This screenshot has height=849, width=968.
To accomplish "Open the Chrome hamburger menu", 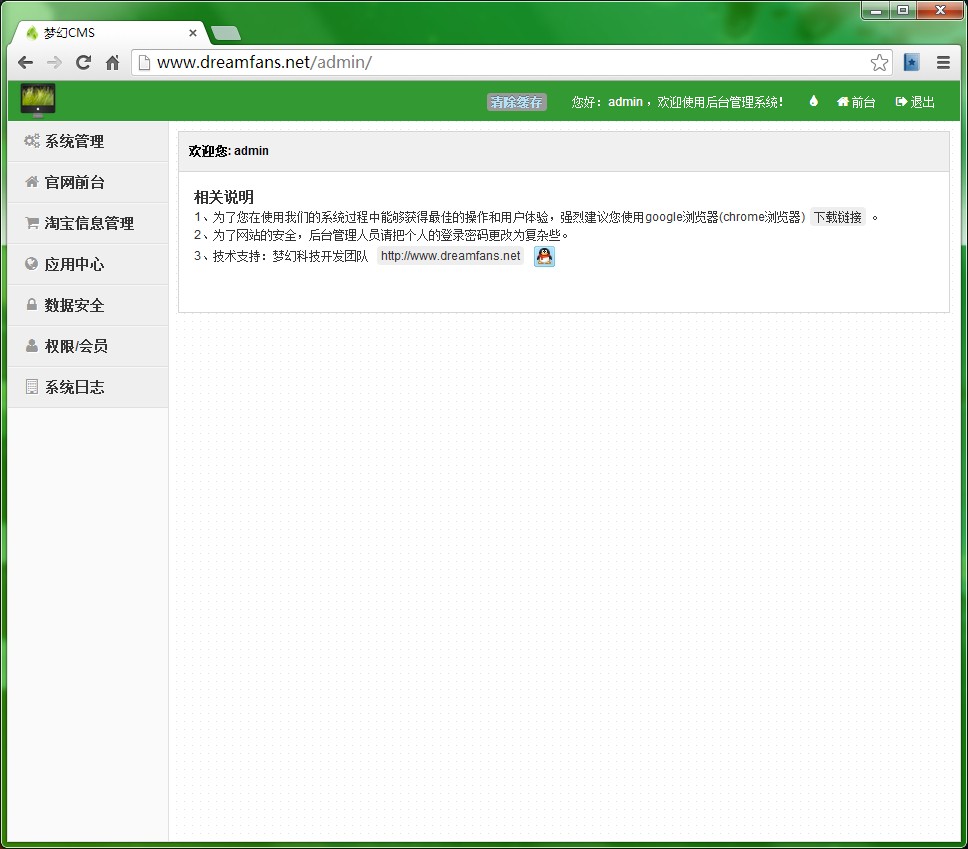I will pyautogui.click(x=943, y=62).
